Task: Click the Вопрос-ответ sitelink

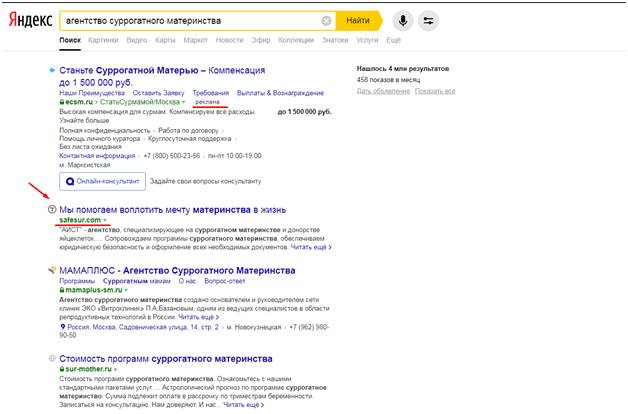Action: (x=224, y=281)
